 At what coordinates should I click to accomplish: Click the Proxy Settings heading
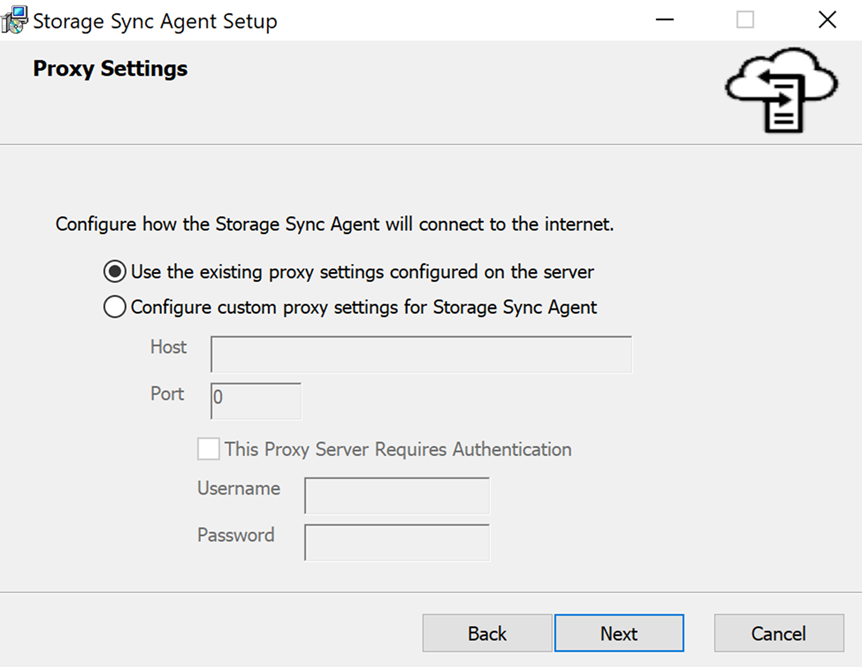click(109, 68)
